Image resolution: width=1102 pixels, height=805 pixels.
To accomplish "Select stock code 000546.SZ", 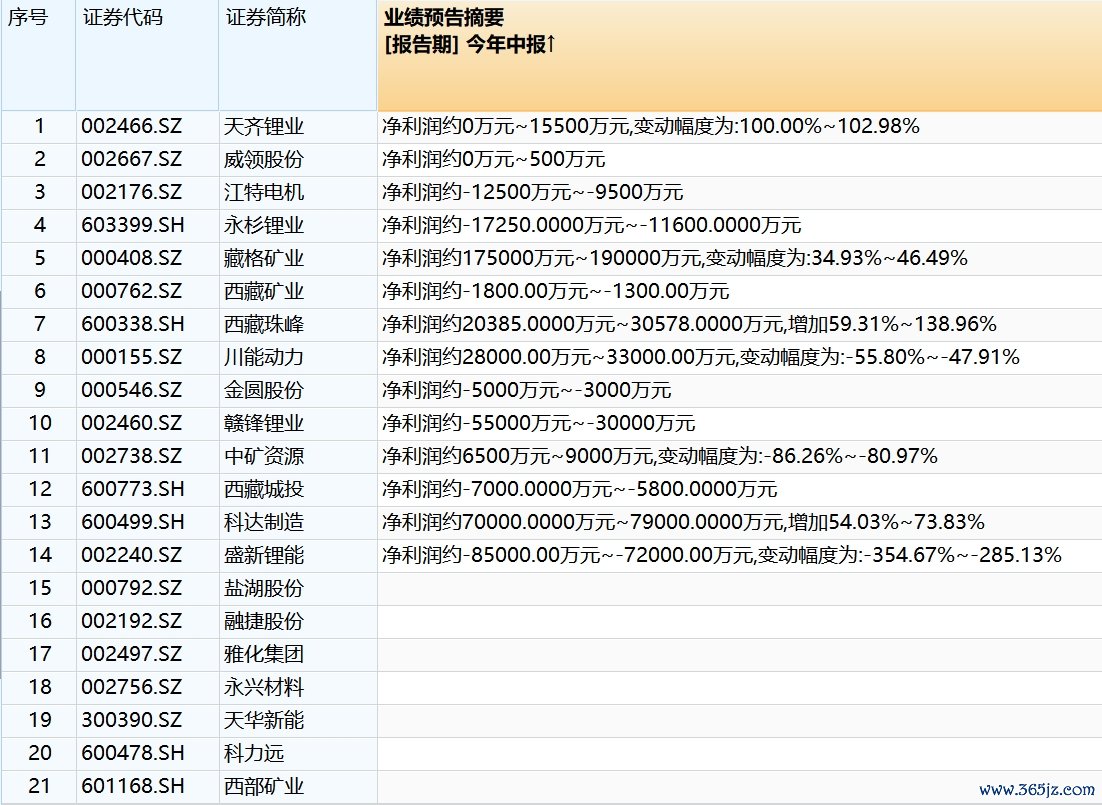I will point(131,390).
